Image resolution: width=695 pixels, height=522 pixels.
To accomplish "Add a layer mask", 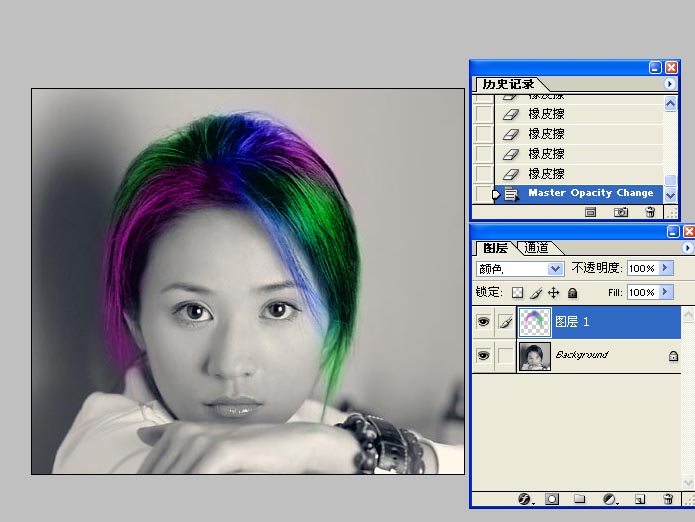I will coord(552,499).
